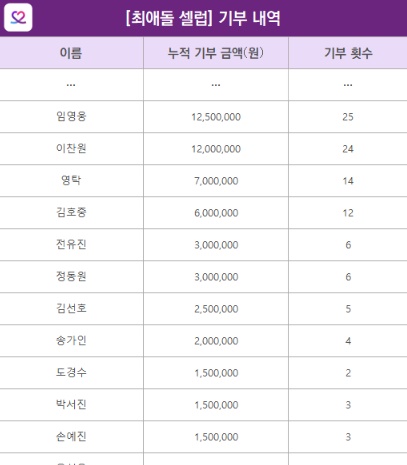Select the 1,500,000 amount in 박서진's row
The image size is (407, 465).
click(x=216, y=405)
